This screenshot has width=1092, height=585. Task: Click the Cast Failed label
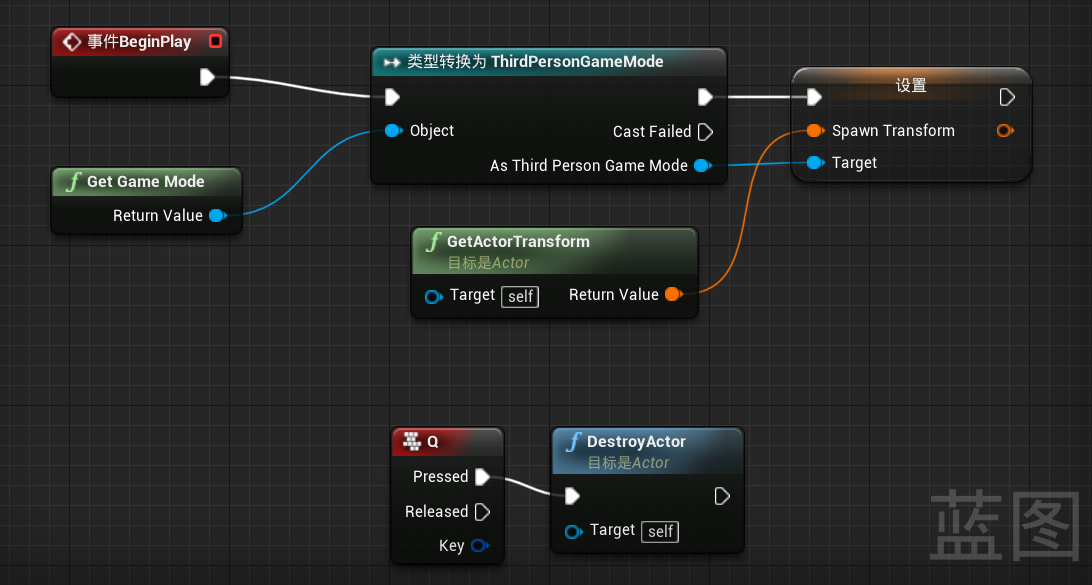[x=652, y=132]
